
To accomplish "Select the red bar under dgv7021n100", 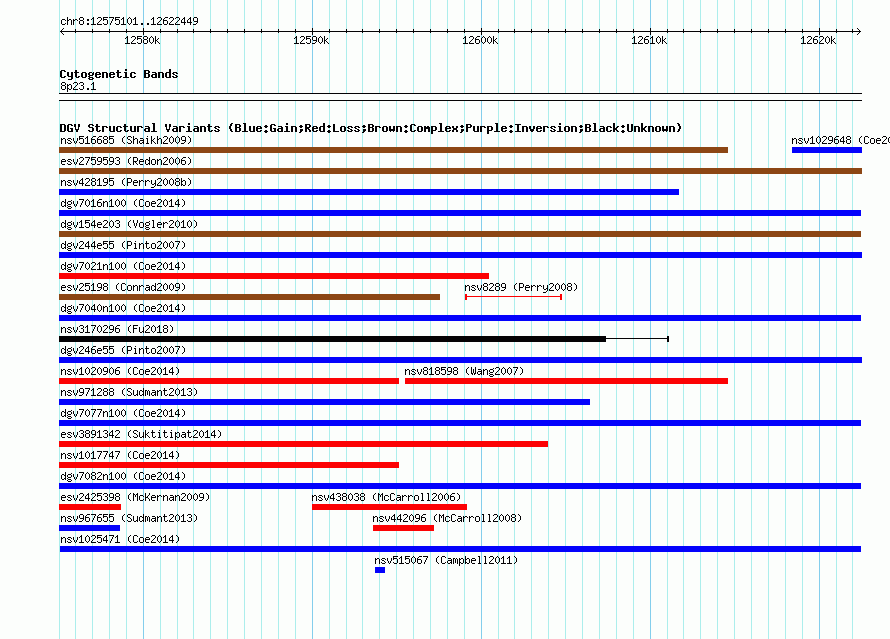I will tap(274, 276).
